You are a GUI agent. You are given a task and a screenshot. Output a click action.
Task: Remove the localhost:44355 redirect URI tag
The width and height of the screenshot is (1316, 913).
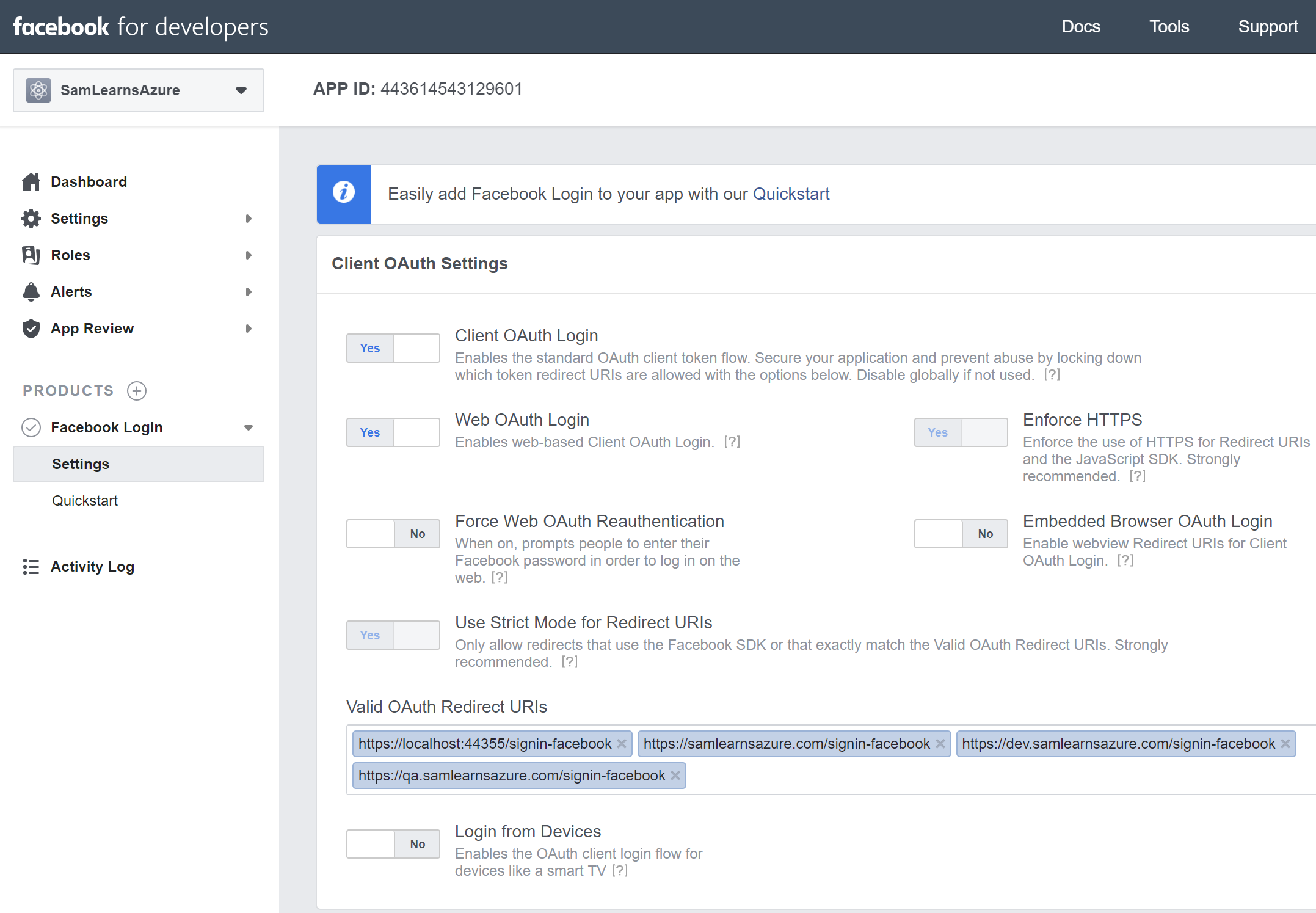click(x=622, y=744)
